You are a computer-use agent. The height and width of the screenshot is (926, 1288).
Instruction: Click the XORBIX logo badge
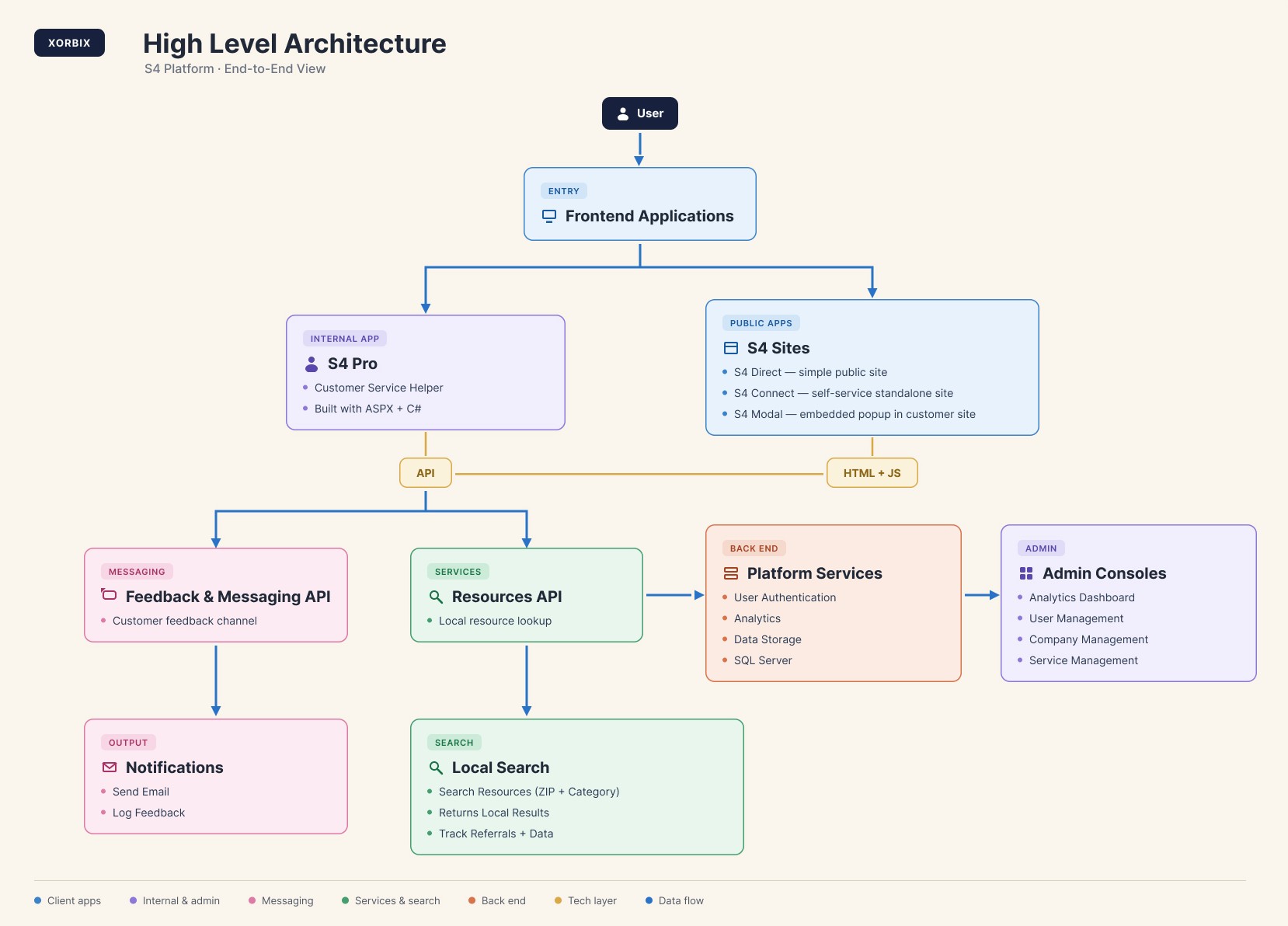tap(69, 43)
